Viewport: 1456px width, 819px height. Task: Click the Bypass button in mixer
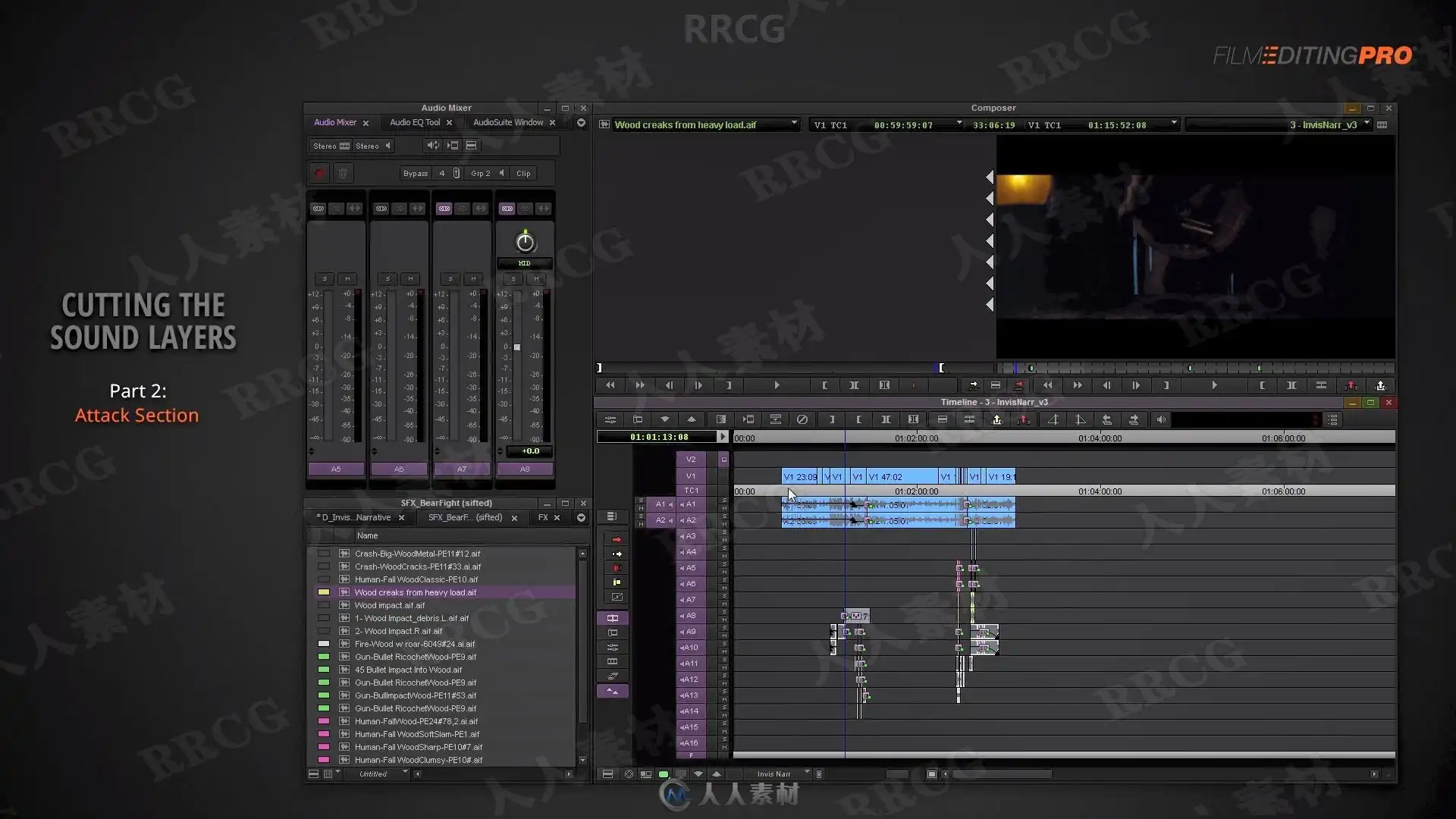tap(415, 174)
